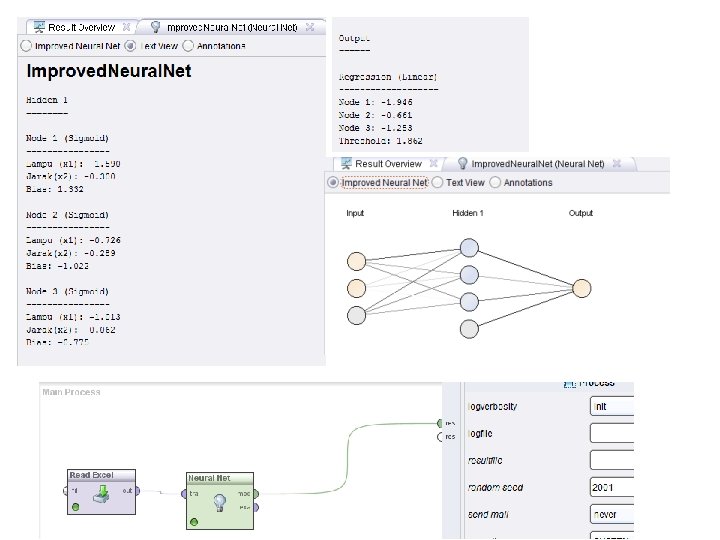Click the 'Node 2: -0.661' output weight
This screenshot has width=720, height=540.
point(376,115)
